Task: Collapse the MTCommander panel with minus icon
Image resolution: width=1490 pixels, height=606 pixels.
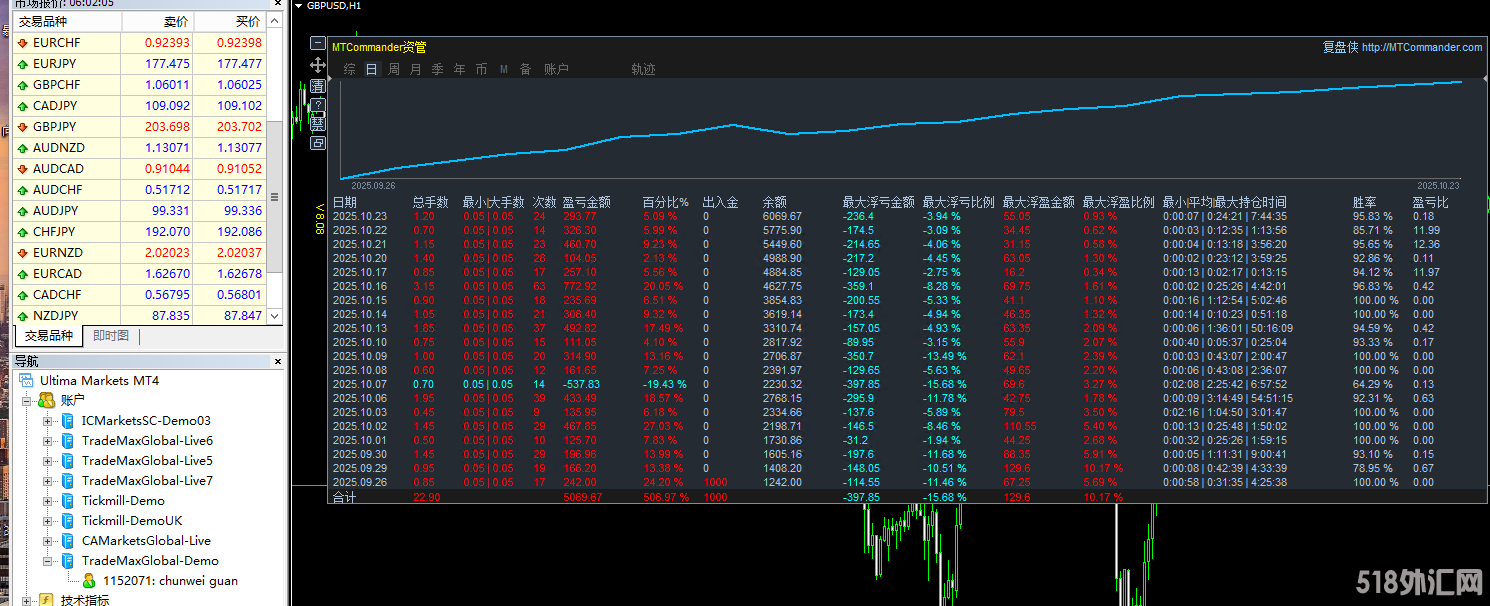Action: (318, 45)
